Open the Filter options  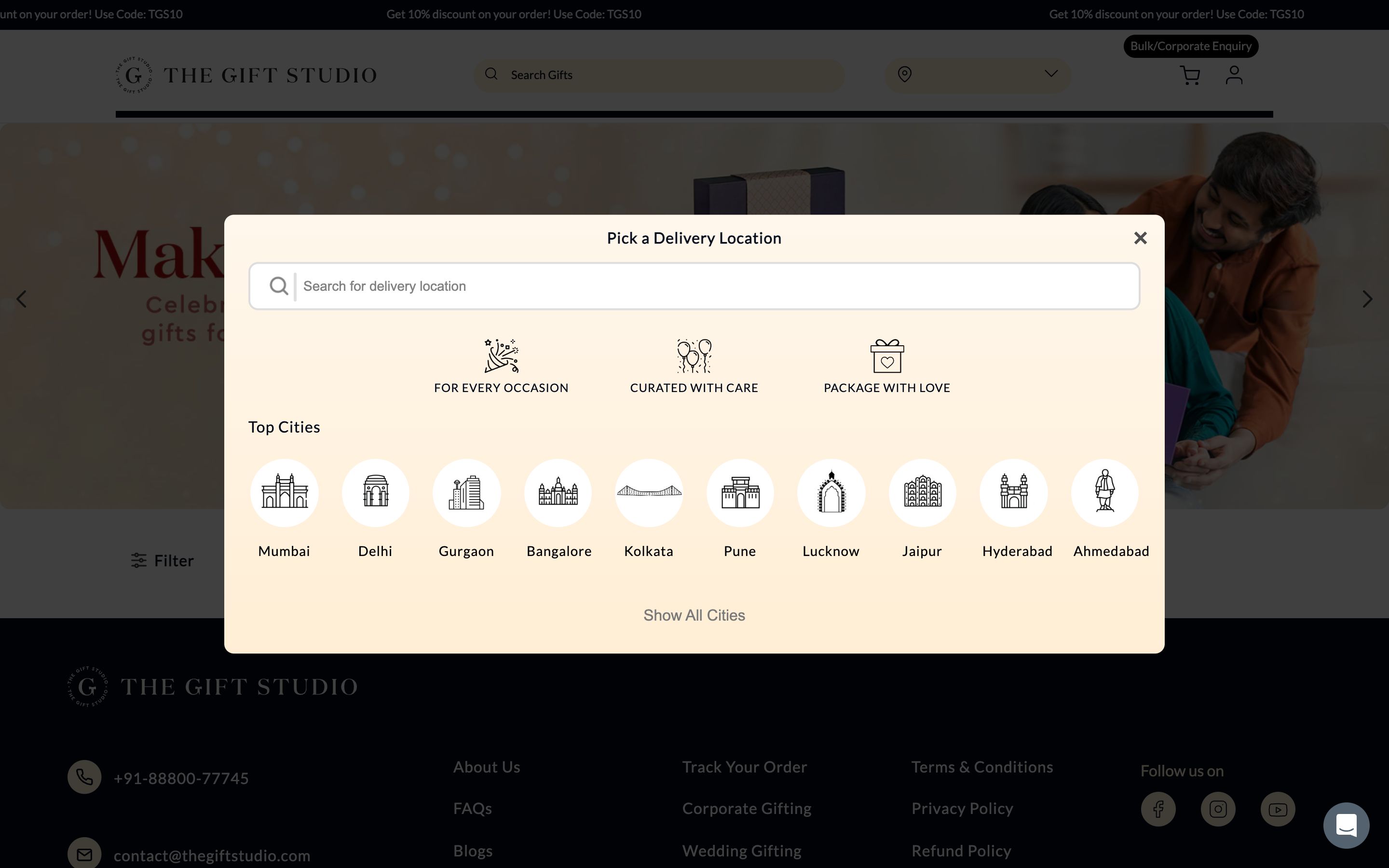tap(163, 560)
